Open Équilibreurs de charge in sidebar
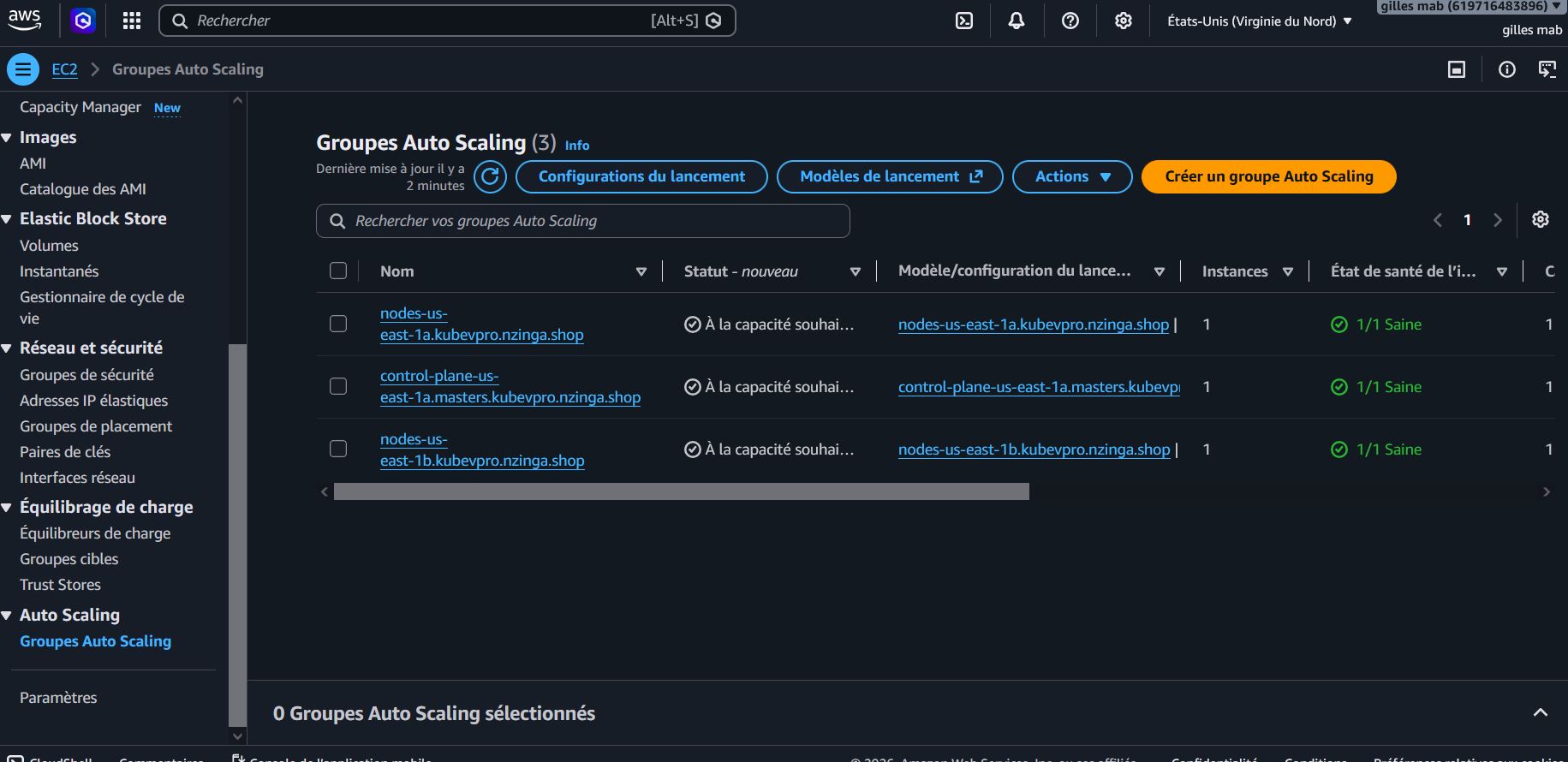This screenshot has width=1568, height=762. [x=95, y=533]
